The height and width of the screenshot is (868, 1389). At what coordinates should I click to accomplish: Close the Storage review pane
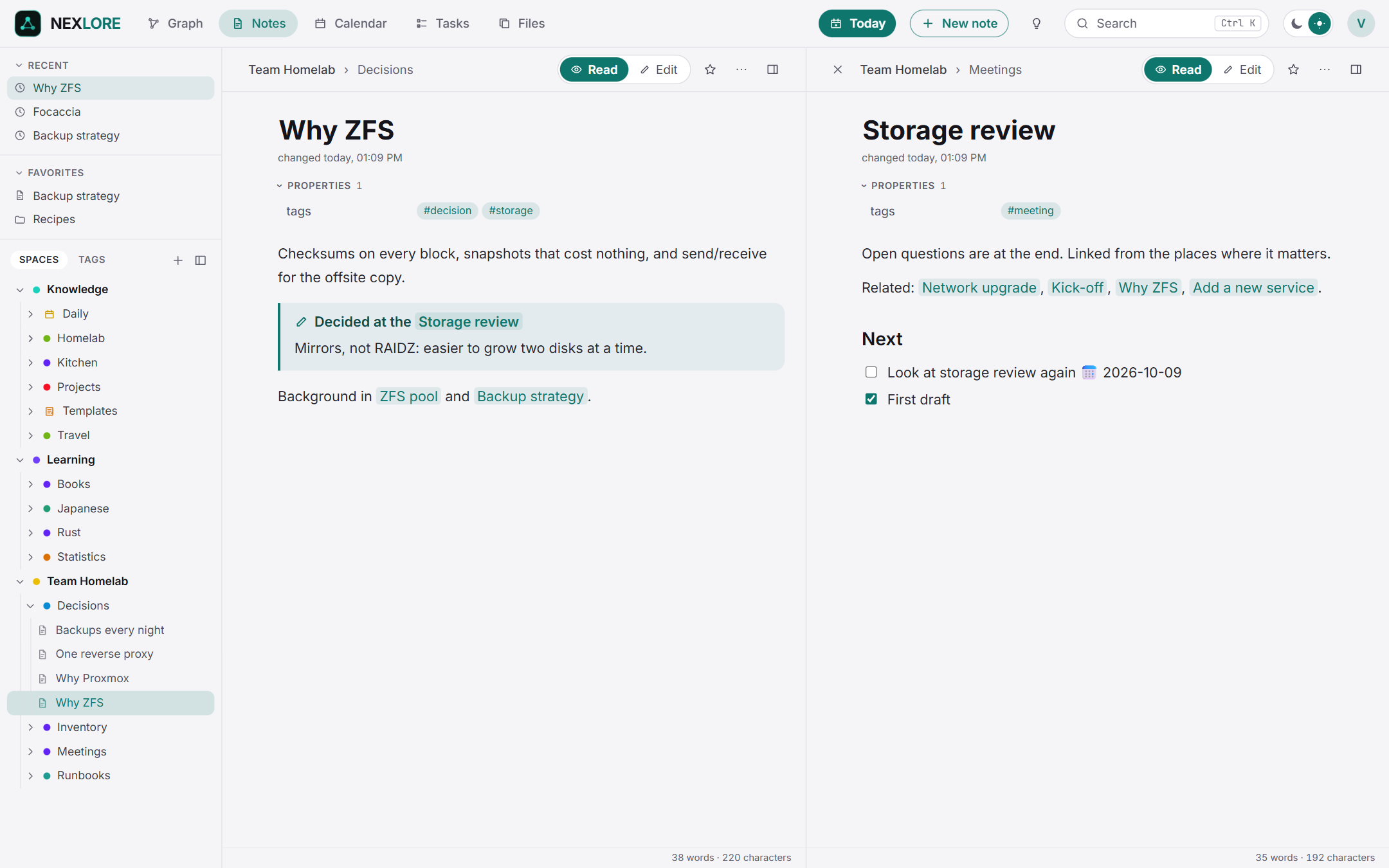[837, 69]
